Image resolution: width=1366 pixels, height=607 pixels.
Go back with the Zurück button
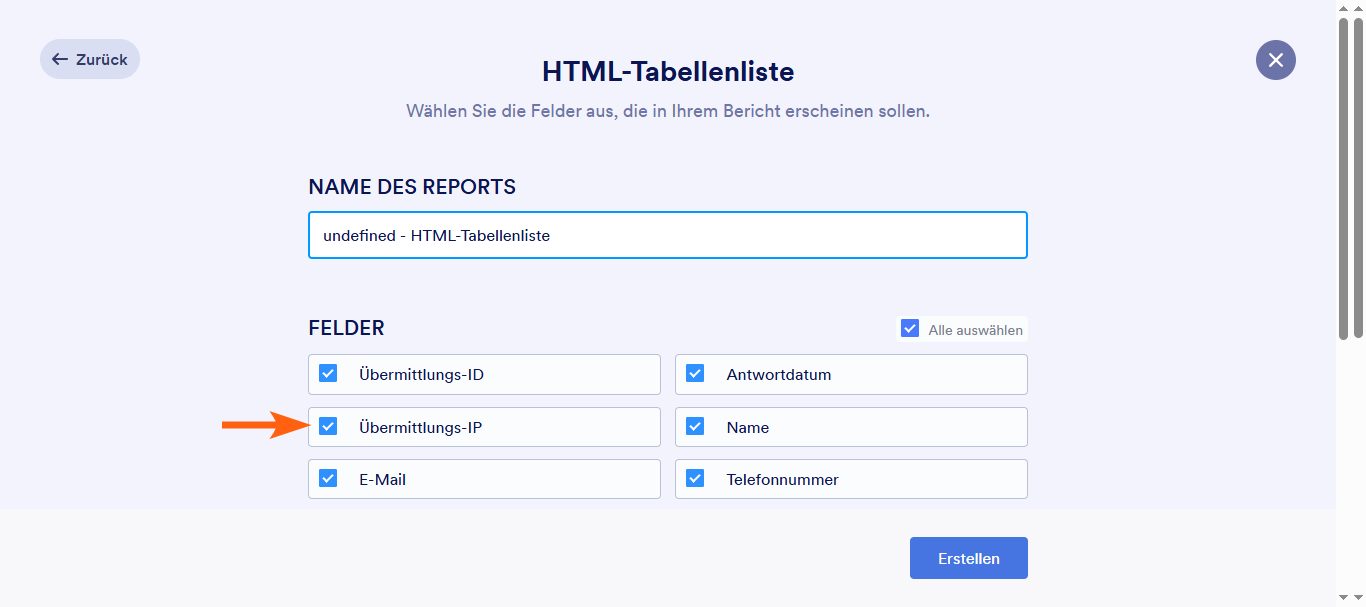tap(90, 59)
